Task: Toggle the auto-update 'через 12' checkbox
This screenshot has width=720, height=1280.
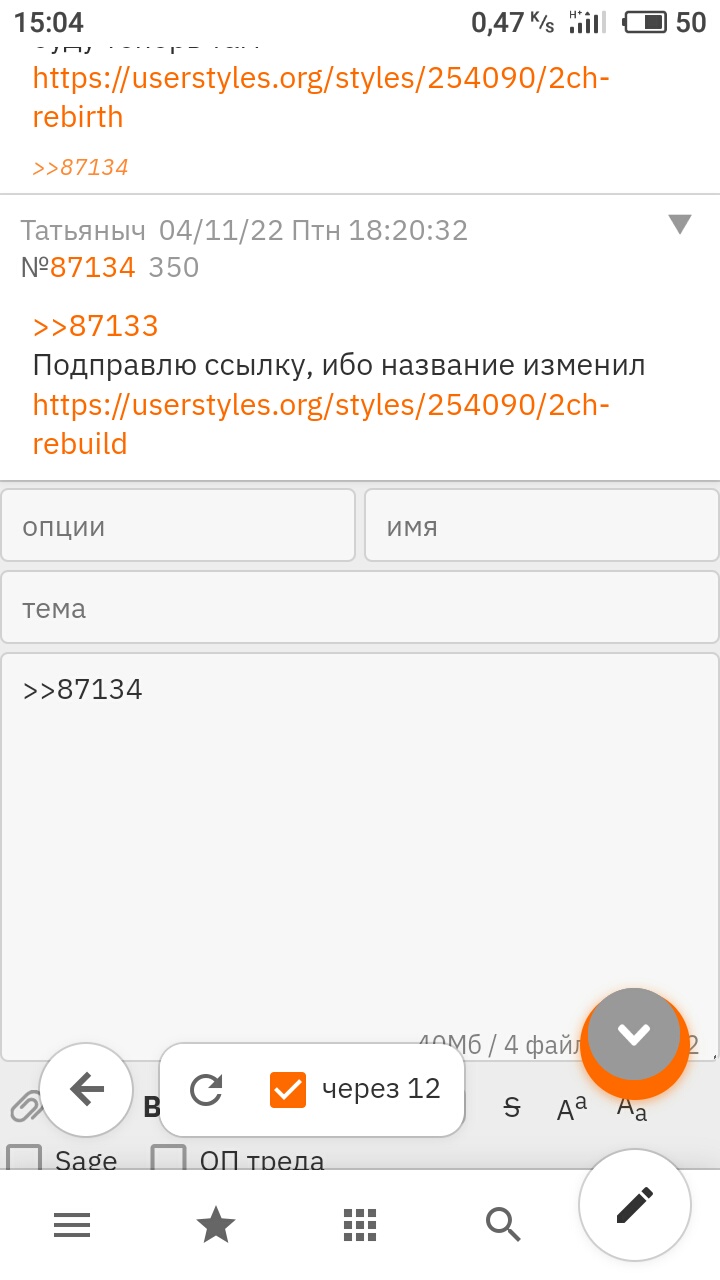Action: pos(288,1089)
